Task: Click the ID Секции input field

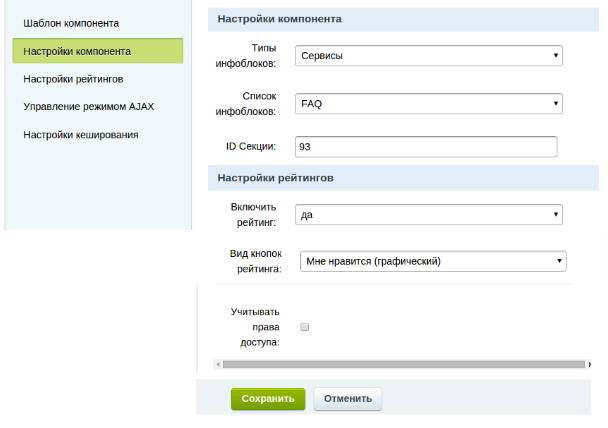Action: click(425, 147)
